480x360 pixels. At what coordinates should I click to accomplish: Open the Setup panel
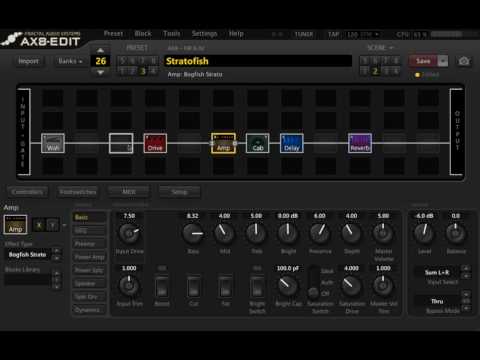pyautogui.click(x=180, y=192)
